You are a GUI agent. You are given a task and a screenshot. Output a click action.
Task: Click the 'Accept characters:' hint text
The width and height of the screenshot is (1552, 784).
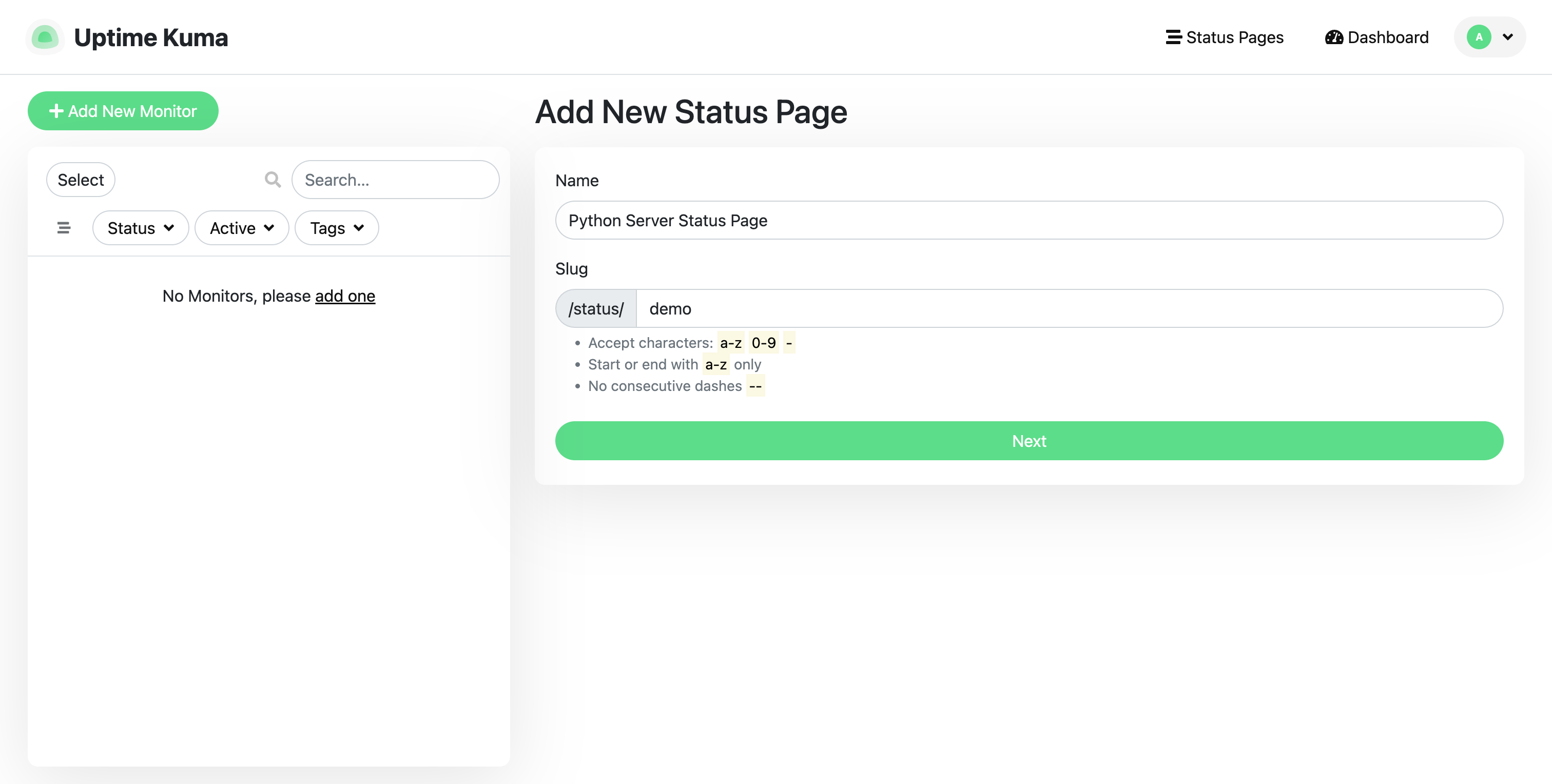[x=650, y=343]
